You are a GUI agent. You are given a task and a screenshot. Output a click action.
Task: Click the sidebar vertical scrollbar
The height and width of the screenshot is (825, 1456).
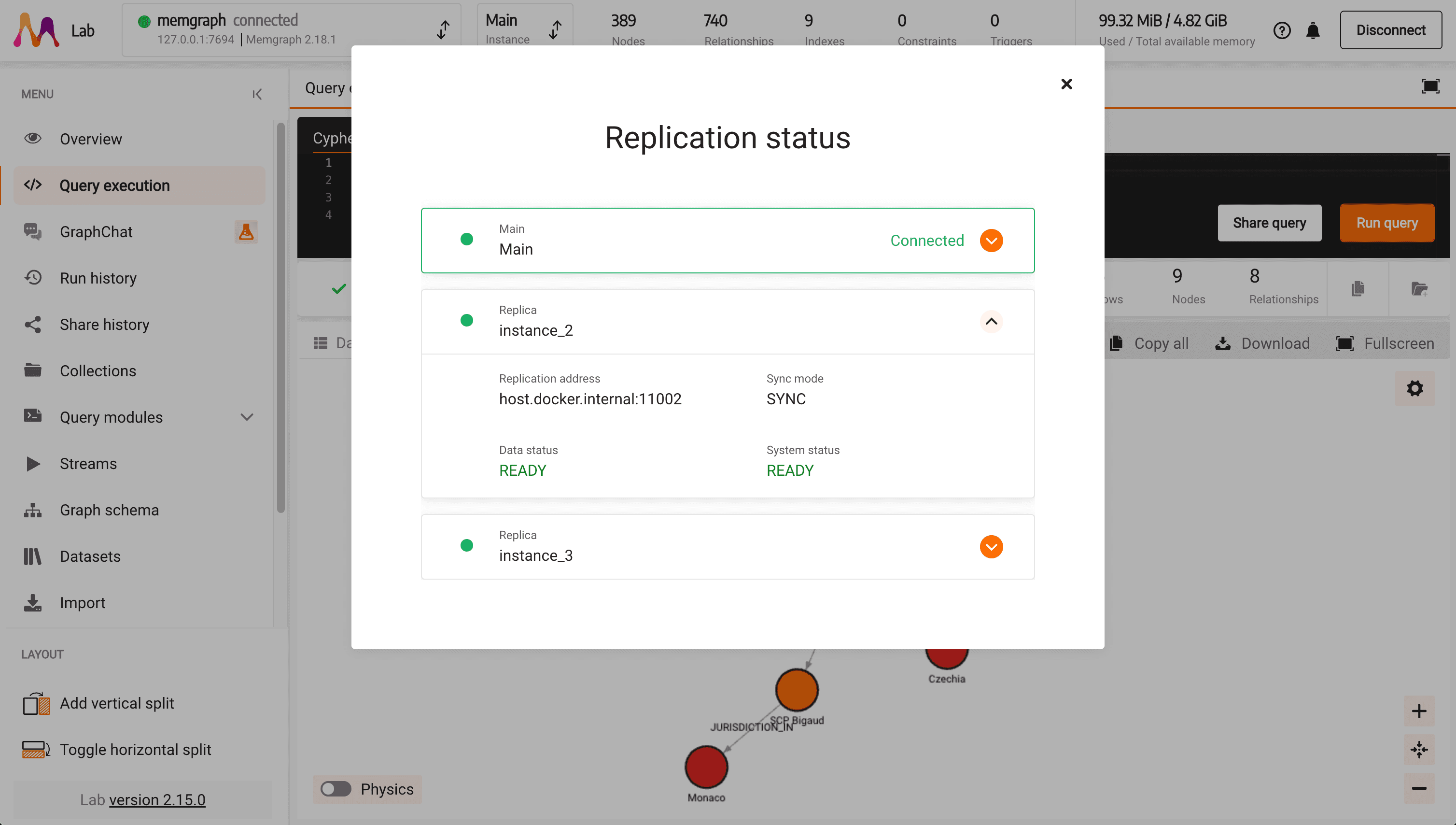click(x=280, y=317)
